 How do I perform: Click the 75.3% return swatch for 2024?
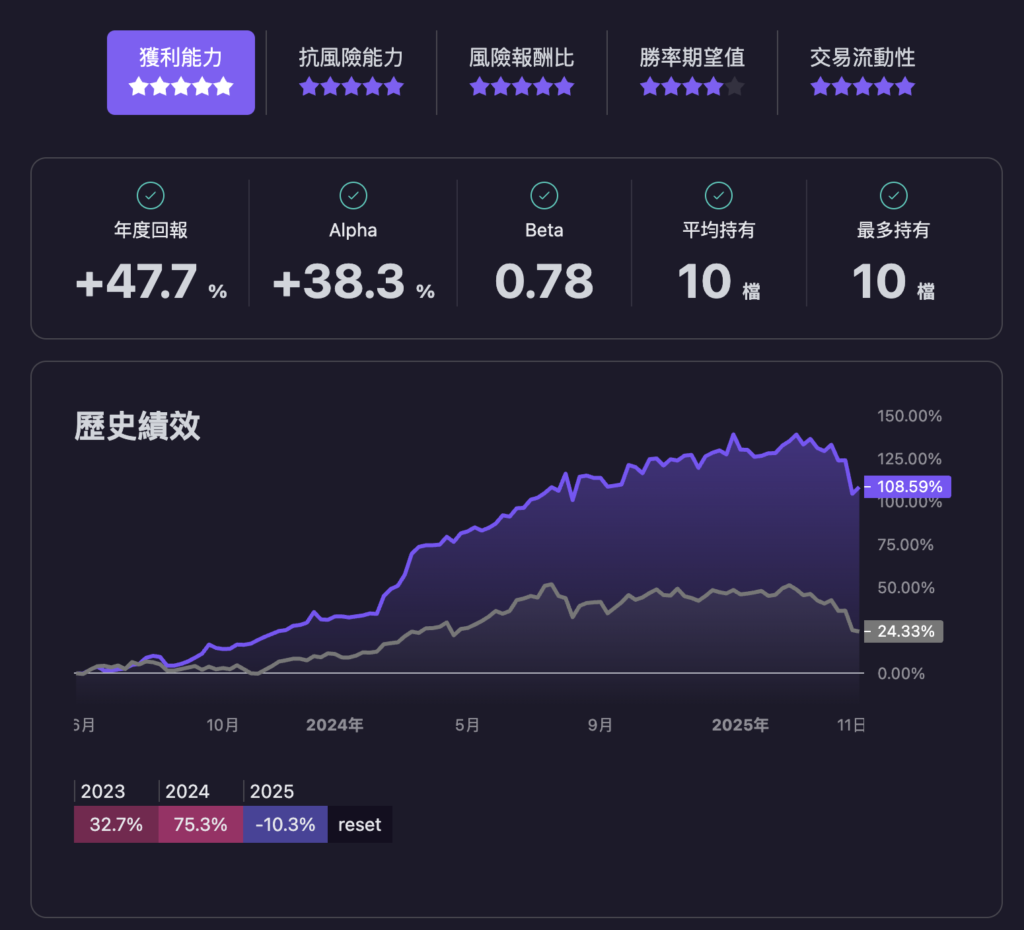point(200,824)
